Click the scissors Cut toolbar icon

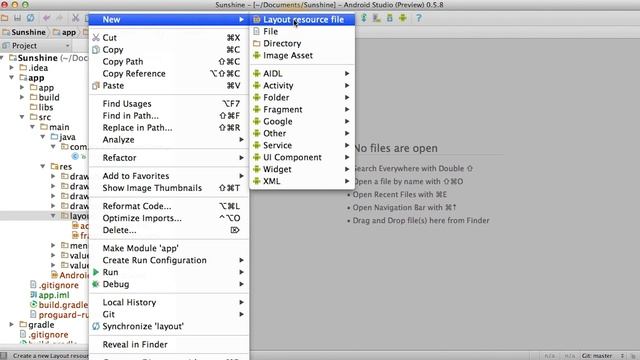pyautogui.click(x=76, y=18)
